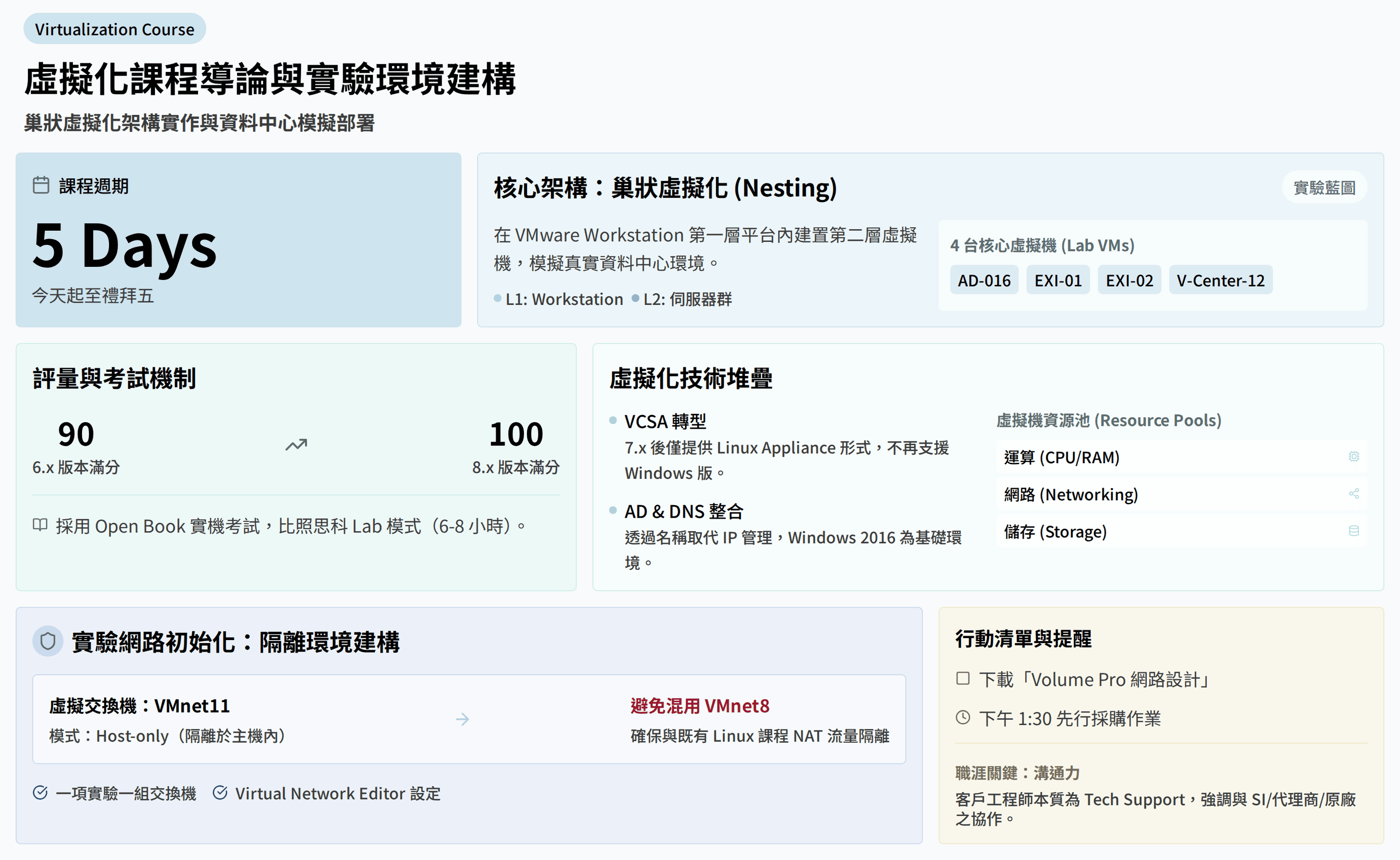Click the share icon in 網路 Networking row

[x=1354, y=494]
